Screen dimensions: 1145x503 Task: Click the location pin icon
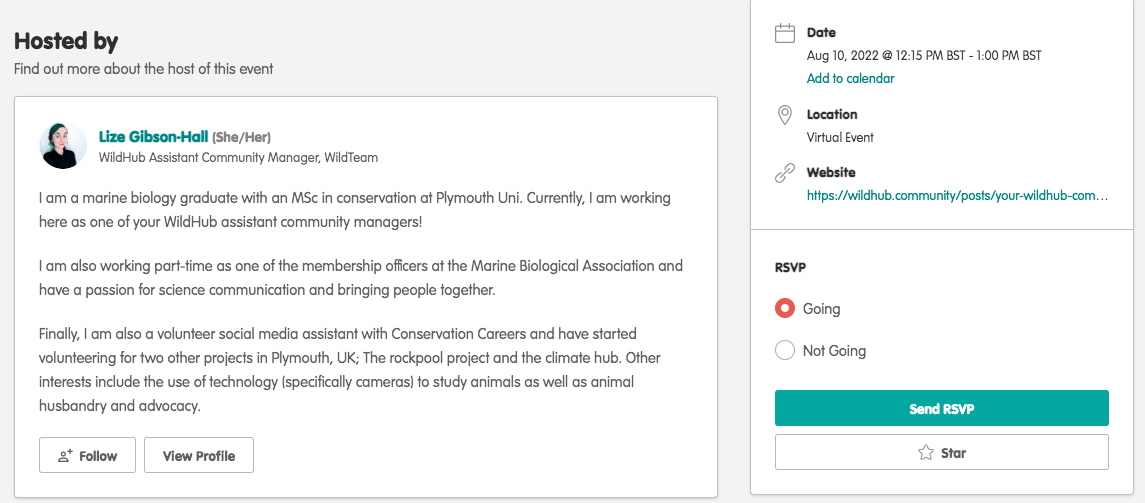785,115
